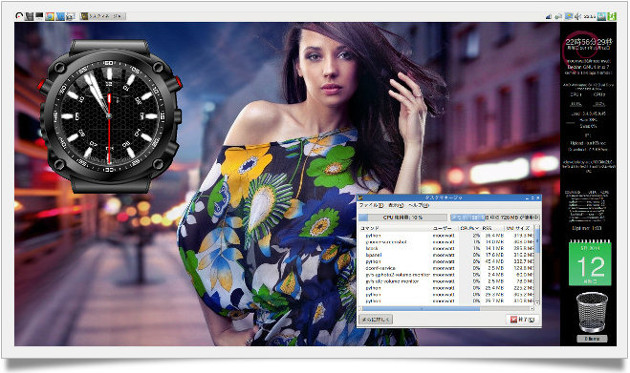Sort by the RSS column header

[x=493, y=228]
